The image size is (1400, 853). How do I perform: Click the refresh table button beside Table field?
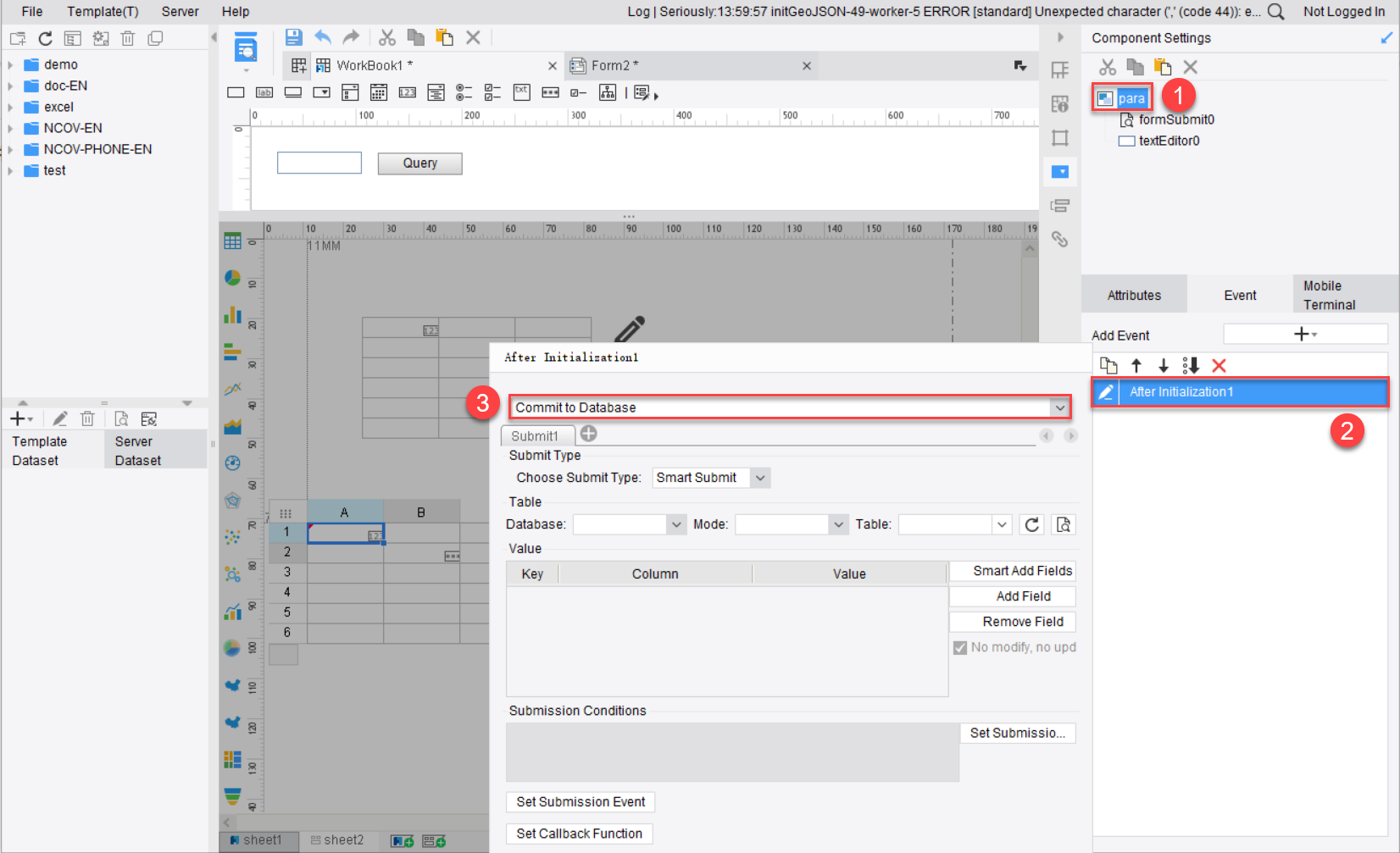1031,524
